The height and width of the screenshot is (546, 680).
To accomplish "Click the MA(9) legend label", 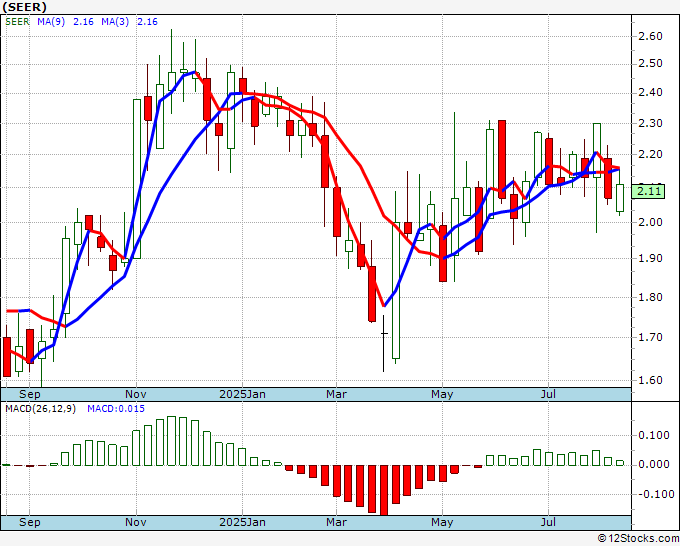I will pyautogui.click(x=51, y=22).
